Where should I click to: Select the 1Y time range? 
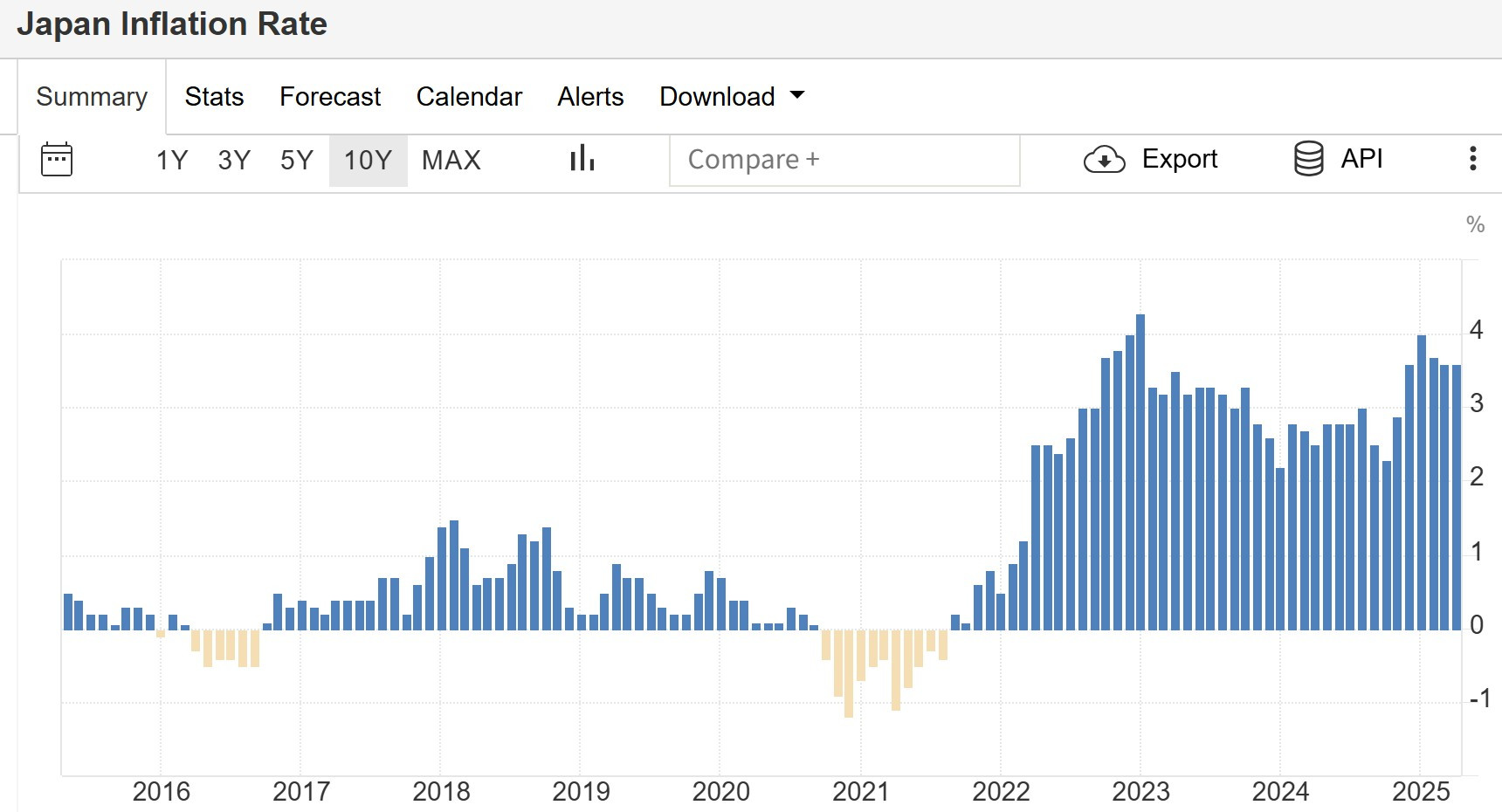(172, 161)
